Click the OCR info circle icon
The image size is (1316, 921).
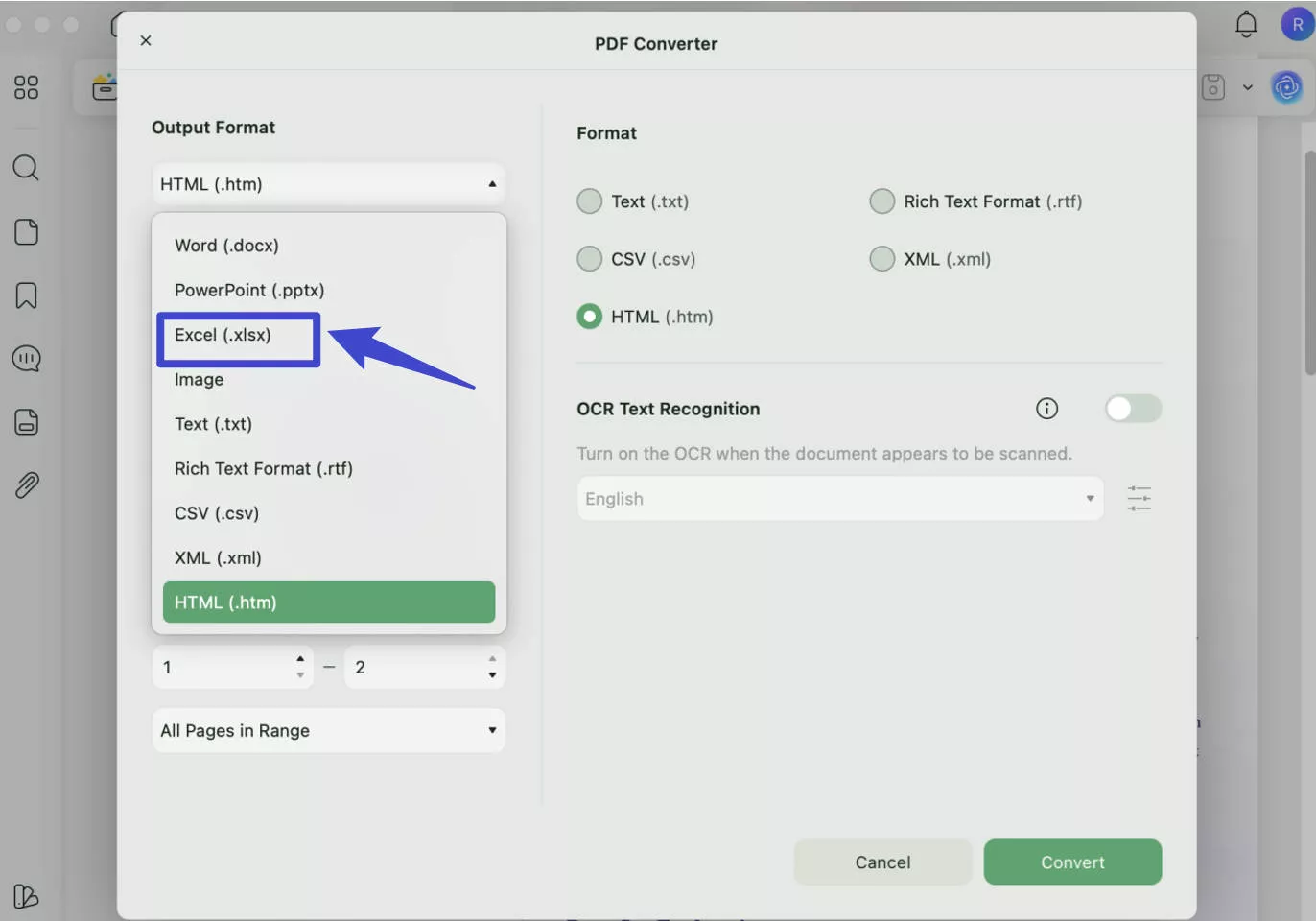pos(1046,409)
